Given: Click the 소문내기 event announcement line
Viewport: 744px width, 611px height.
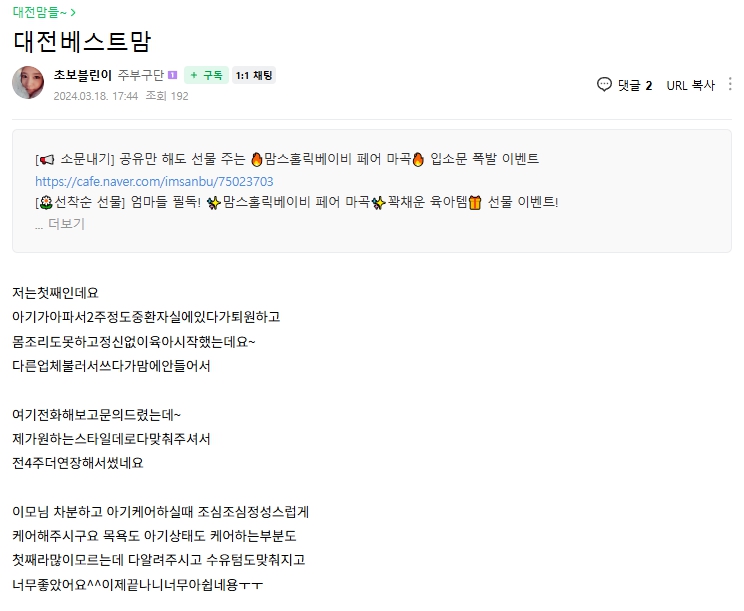Looking at the screenshot, I should [x=287, y=159].
